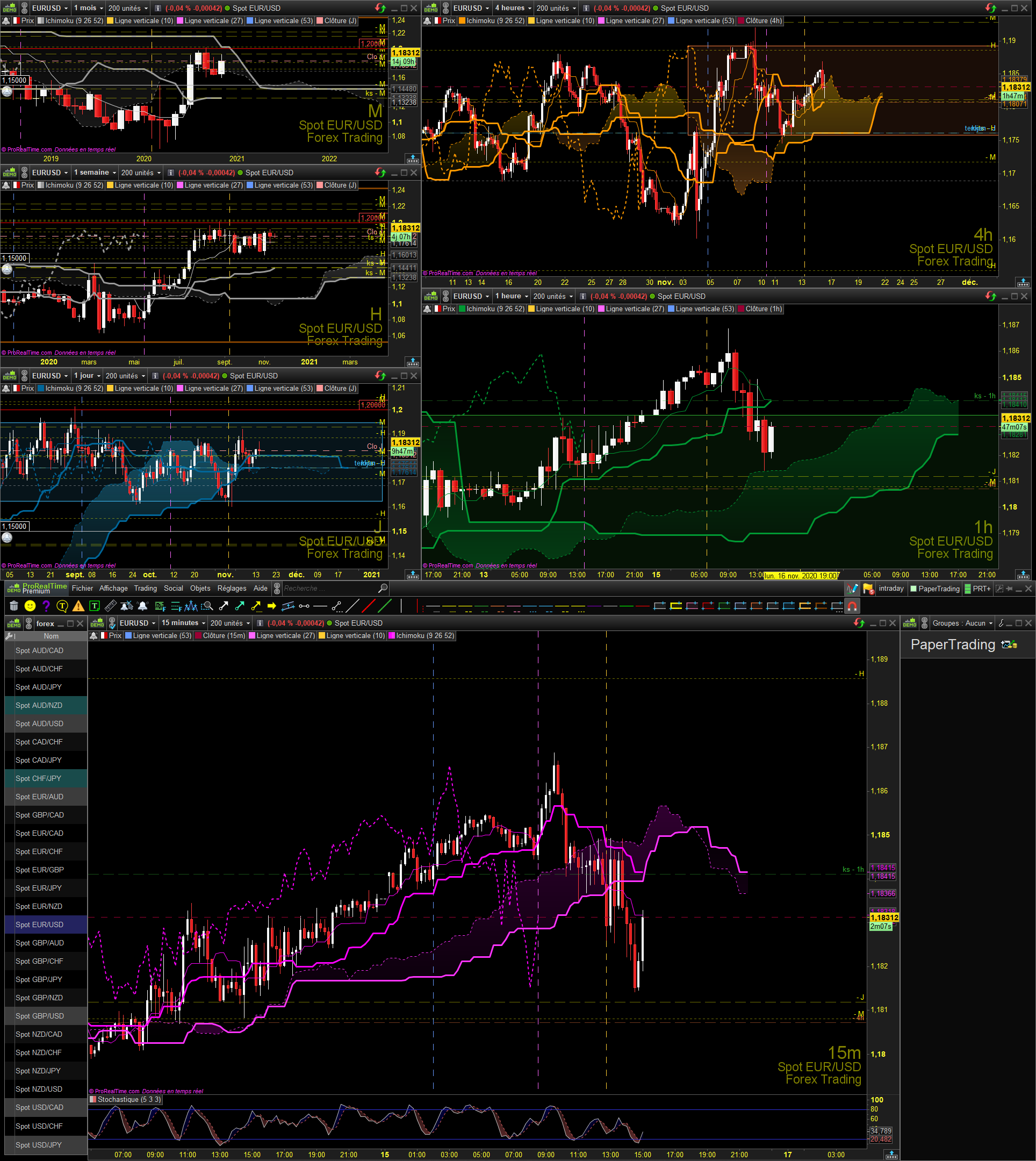Select the green trend line tool
The width and height of the screenshot is (1036, 1161).
tap(385, 606)
